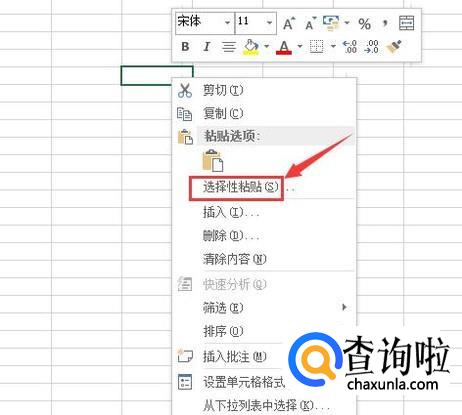Image resolution: width=462 pixels, height=415 pixels.
Task: Apply percent style format
Action: (x=364, y=24)
